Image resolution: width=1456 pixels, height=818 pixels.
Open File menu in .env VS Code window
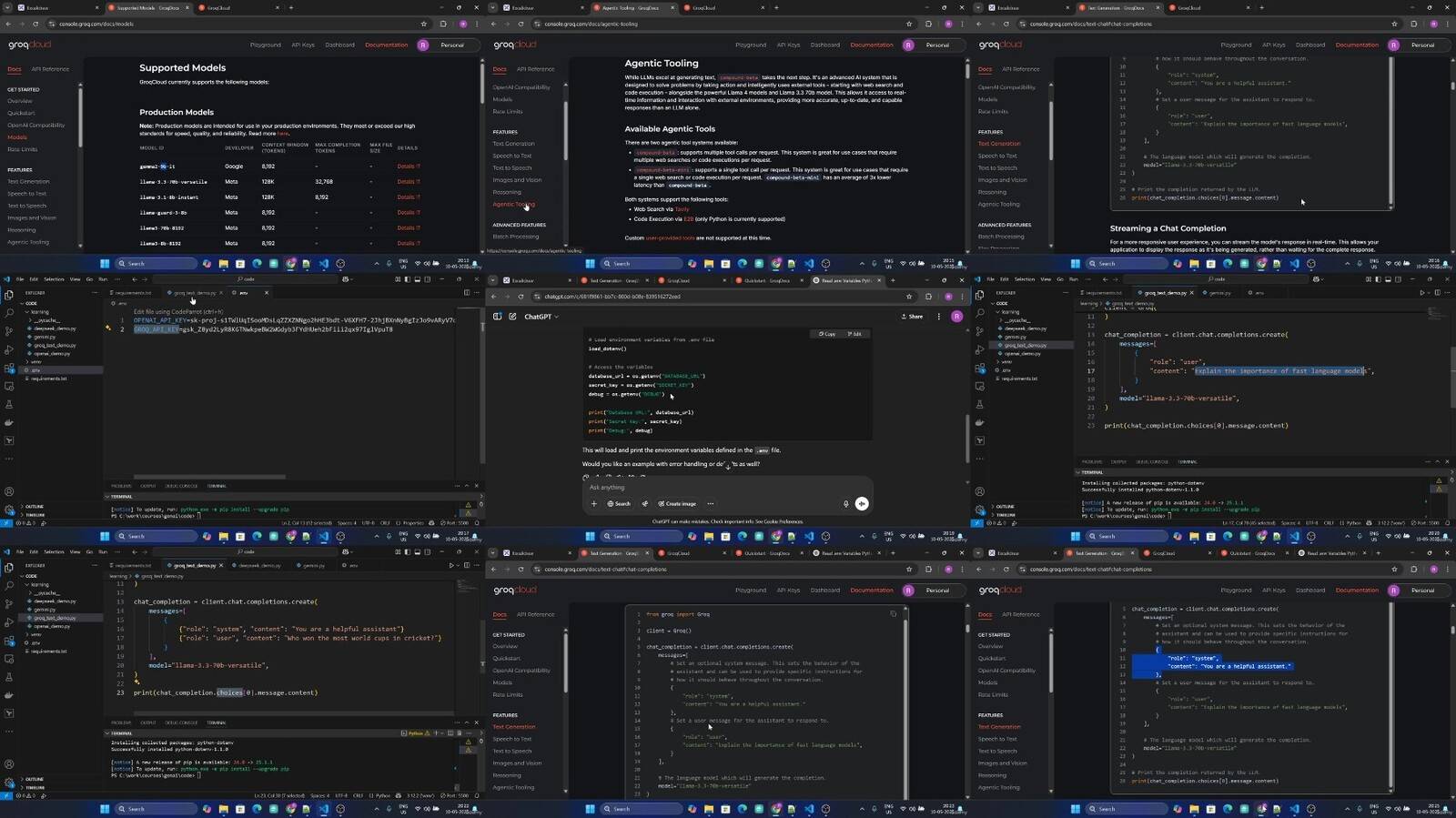[x=20, y=279]
